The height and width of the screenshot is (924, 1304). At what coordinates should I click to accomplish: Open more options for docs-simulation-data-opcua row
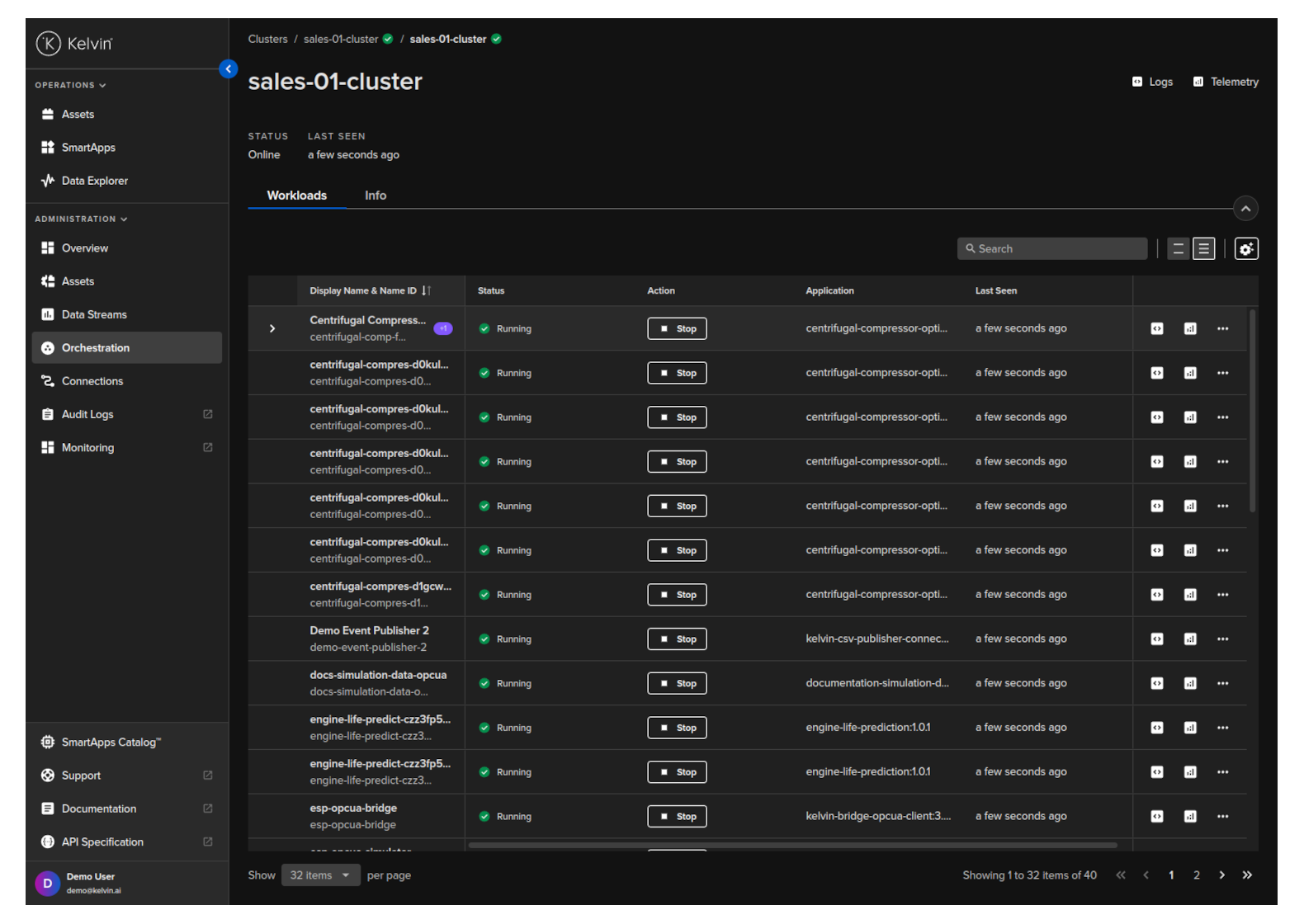tap(1222, 683)
